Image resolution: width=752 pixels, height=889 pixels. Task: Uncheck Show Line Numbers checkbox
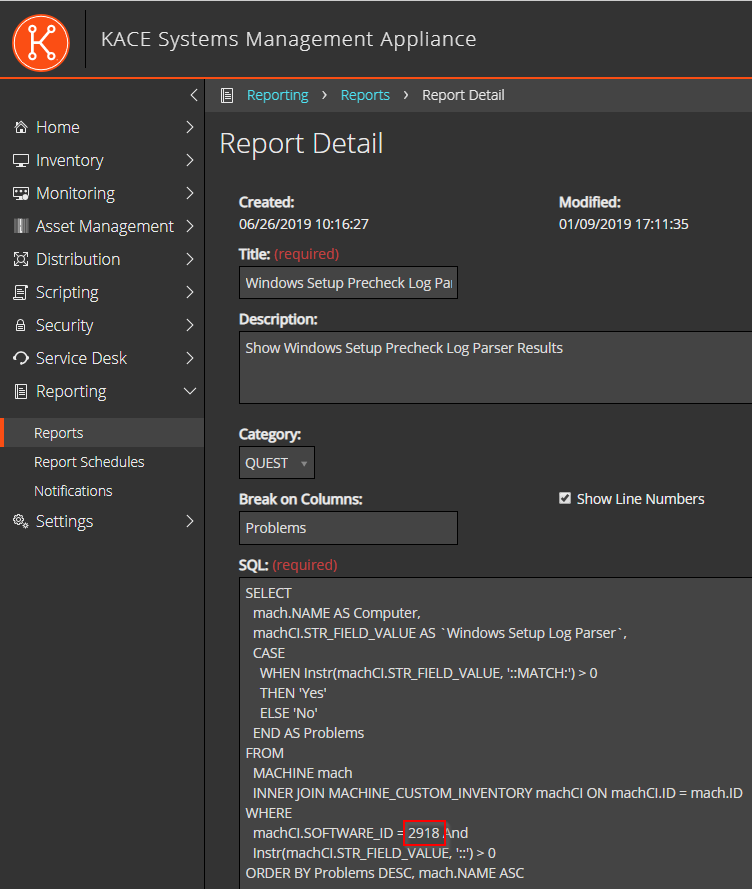pos(565,498)
